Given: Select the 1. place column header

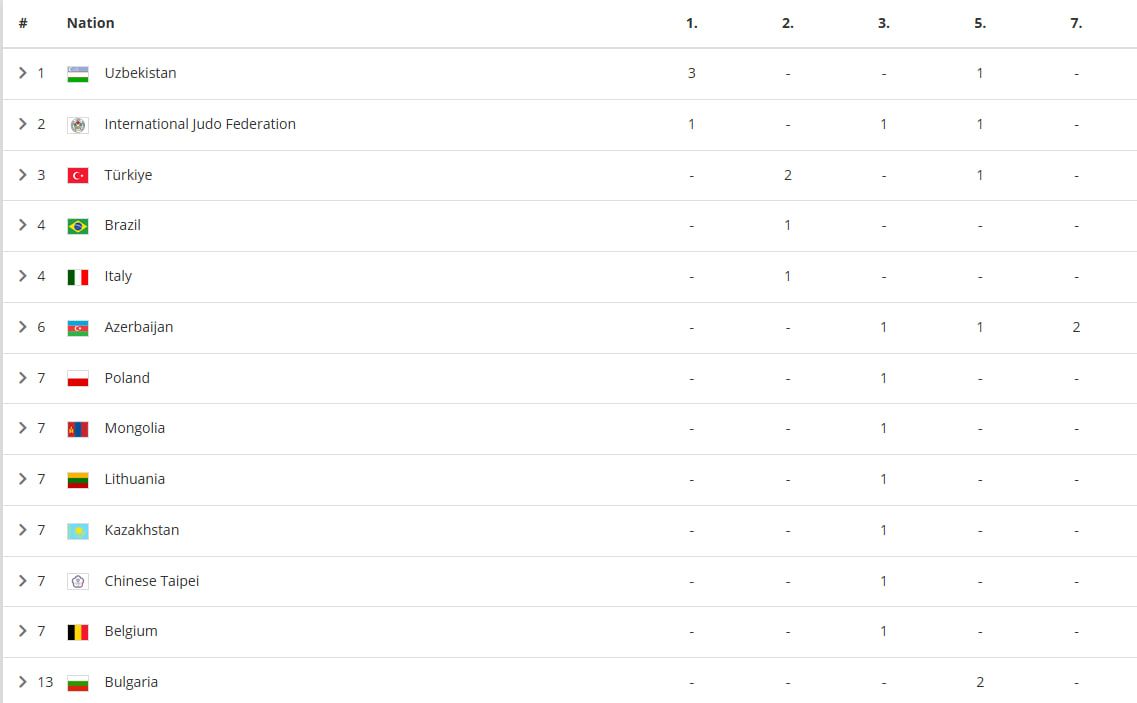Looking at the screenshot, I should click(692, 23).
